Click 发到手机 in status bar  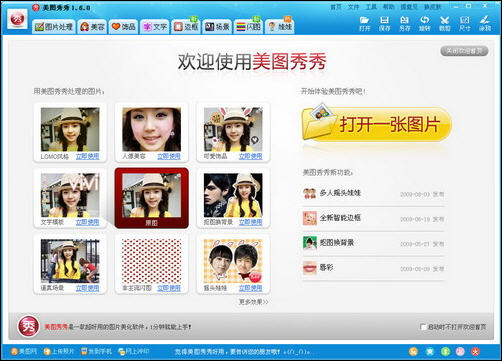click(96, 351)
